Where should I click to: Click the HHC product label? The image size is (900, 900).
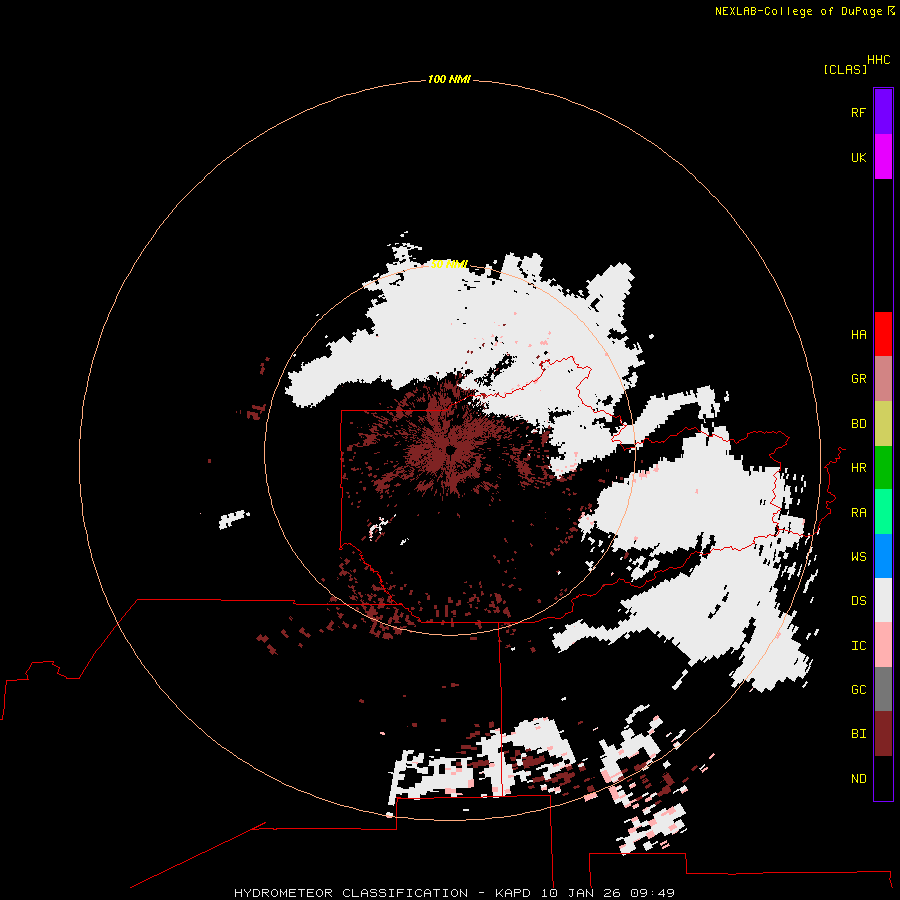[x=879, y=60]
